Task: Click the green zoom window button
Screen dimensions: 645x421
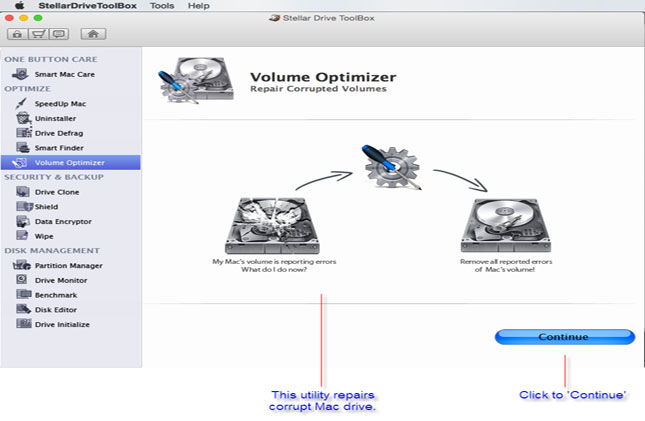Action: [38, 18]
